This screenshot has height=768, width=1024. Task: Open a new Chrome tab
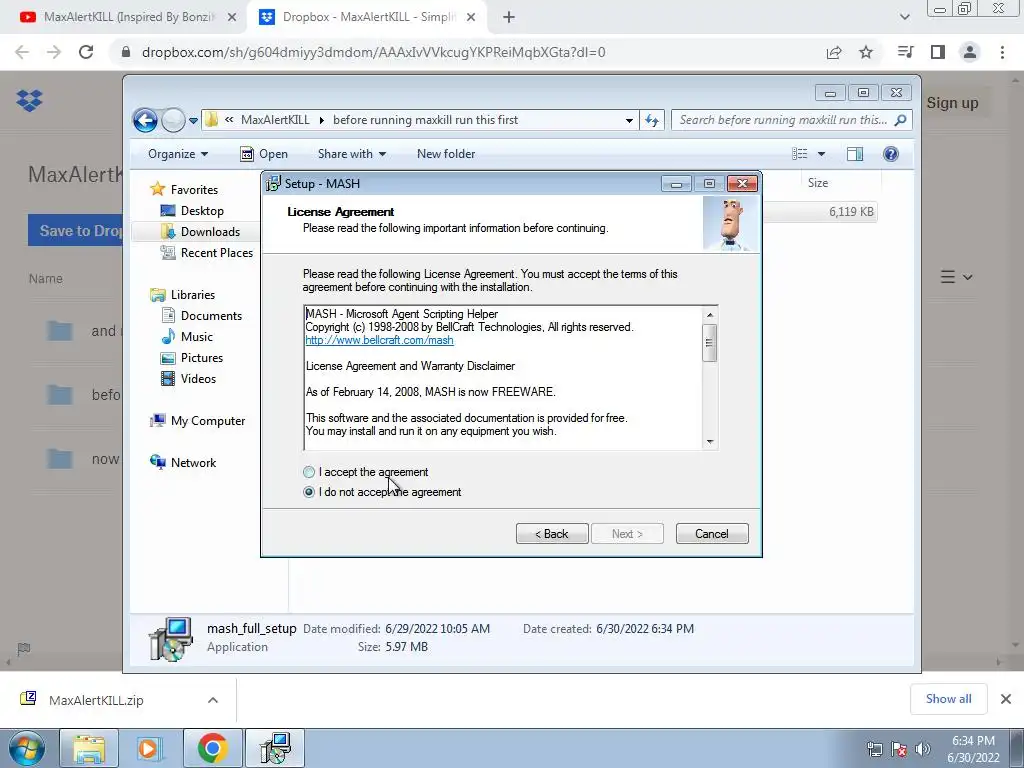coord(509,18)
